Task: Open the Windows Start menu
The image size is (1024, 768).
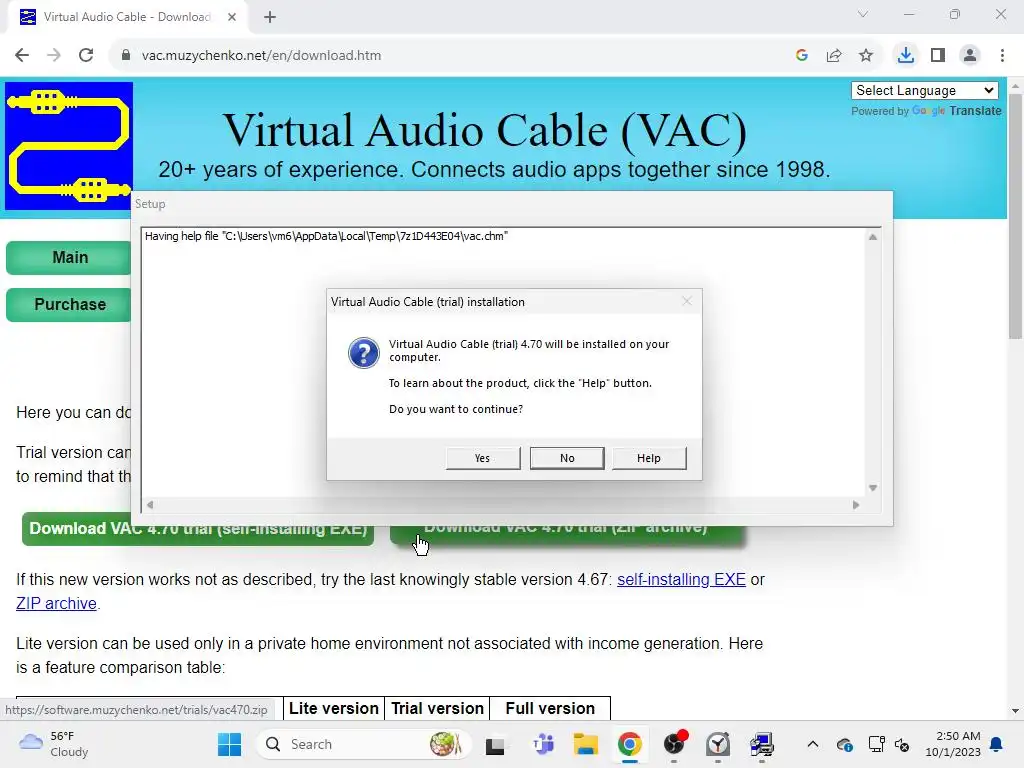Action: [229, 744]
